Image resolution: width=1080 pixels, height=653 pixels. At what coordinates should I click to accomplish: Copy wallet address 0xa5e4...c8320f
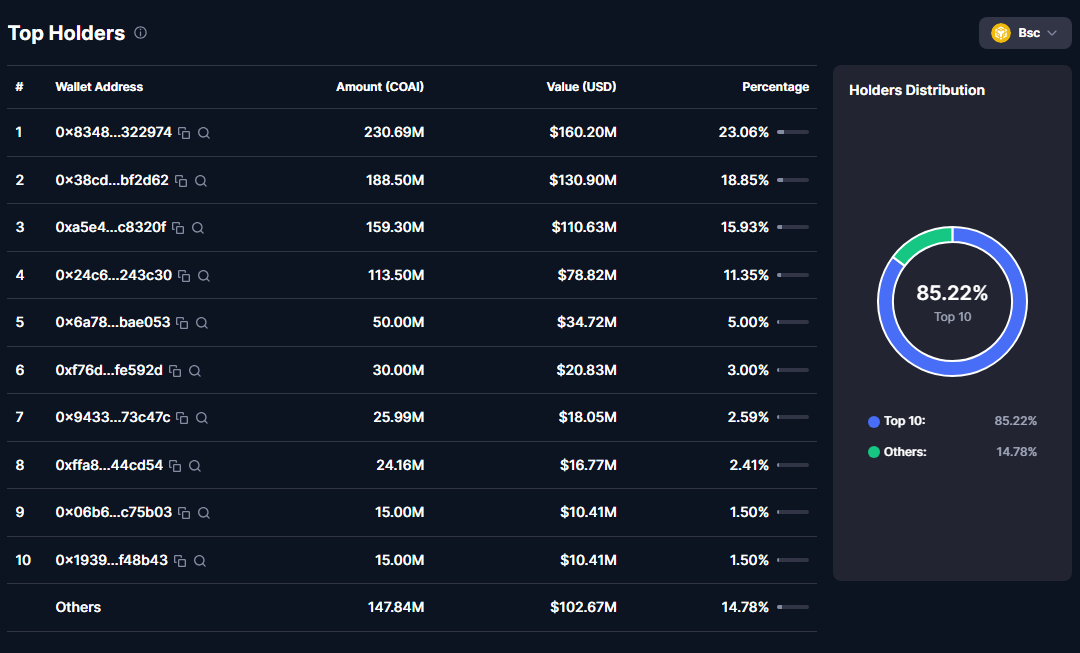click(178, 228)
